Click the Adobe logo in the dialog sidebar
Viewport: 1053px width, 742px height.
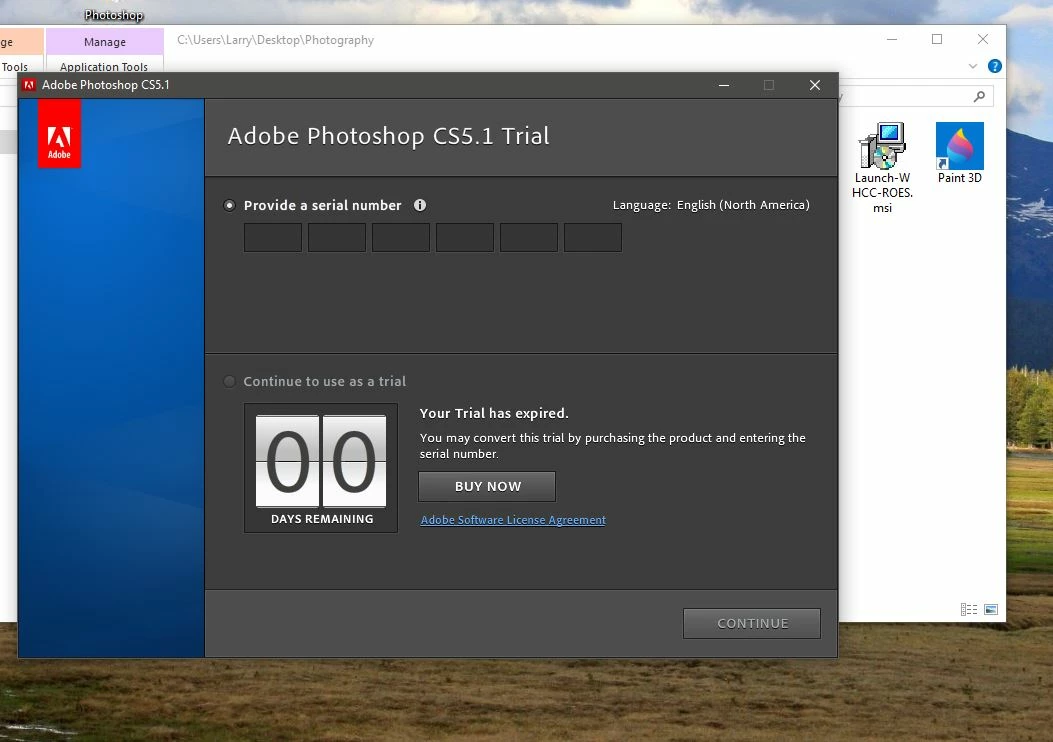pos(59,133)
